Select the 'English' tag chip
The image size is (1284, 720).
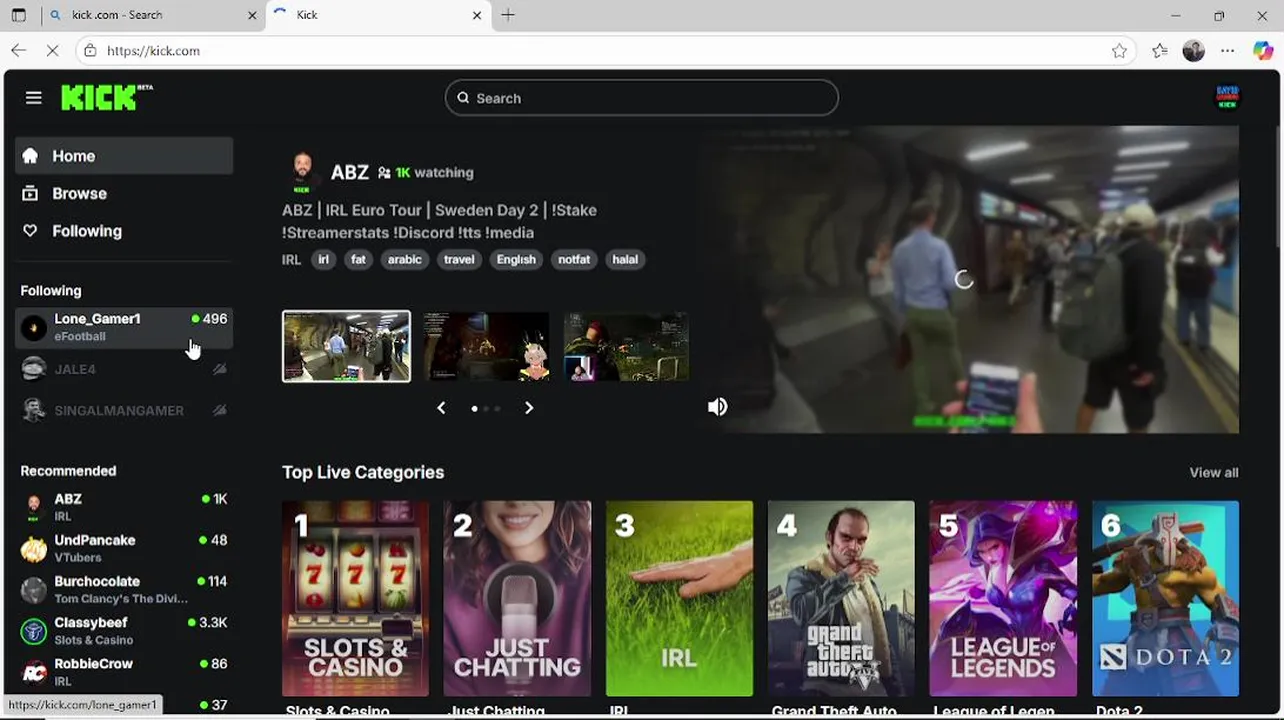(516, 260)
